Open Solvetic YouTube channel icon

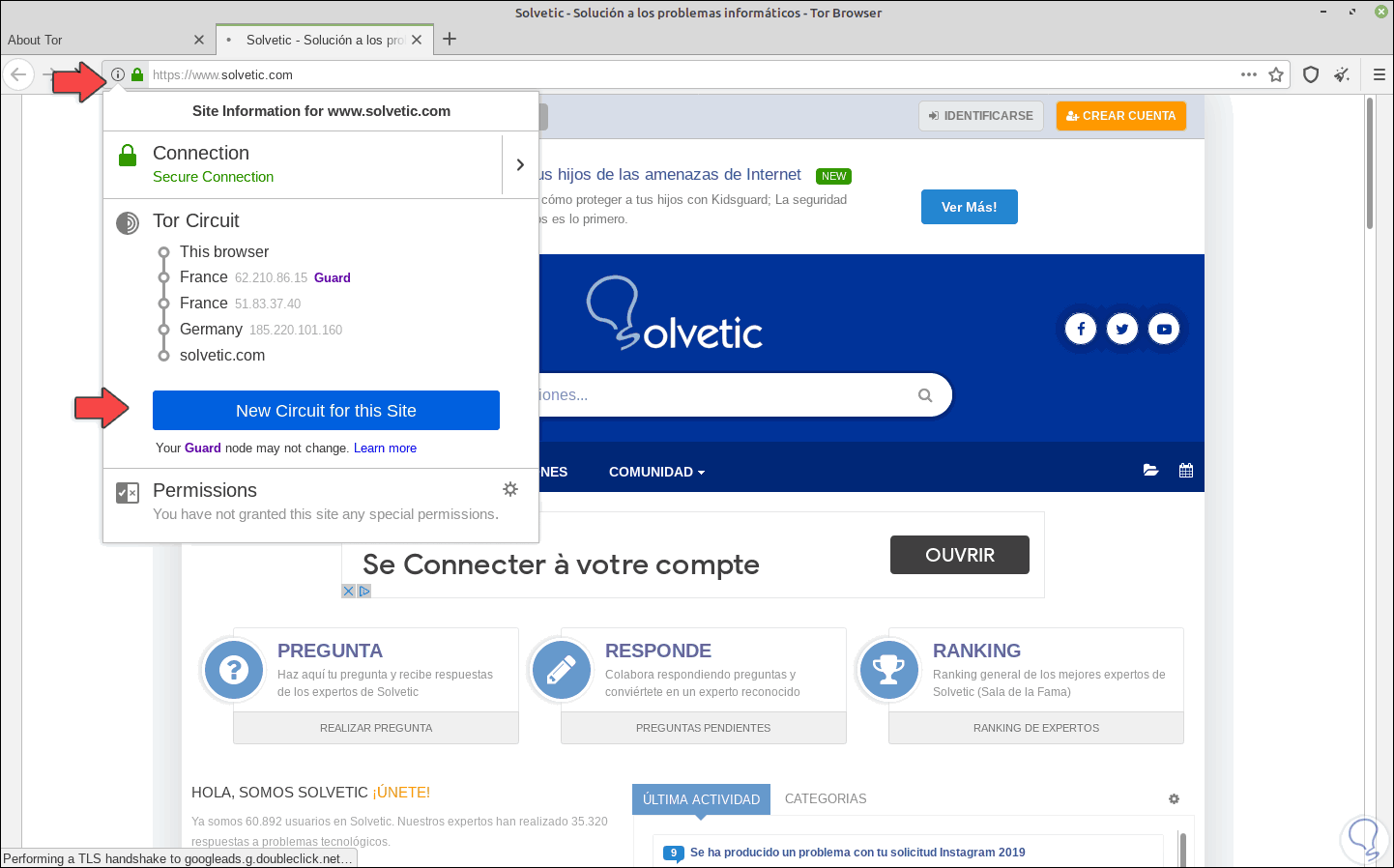pos(1164,329)
